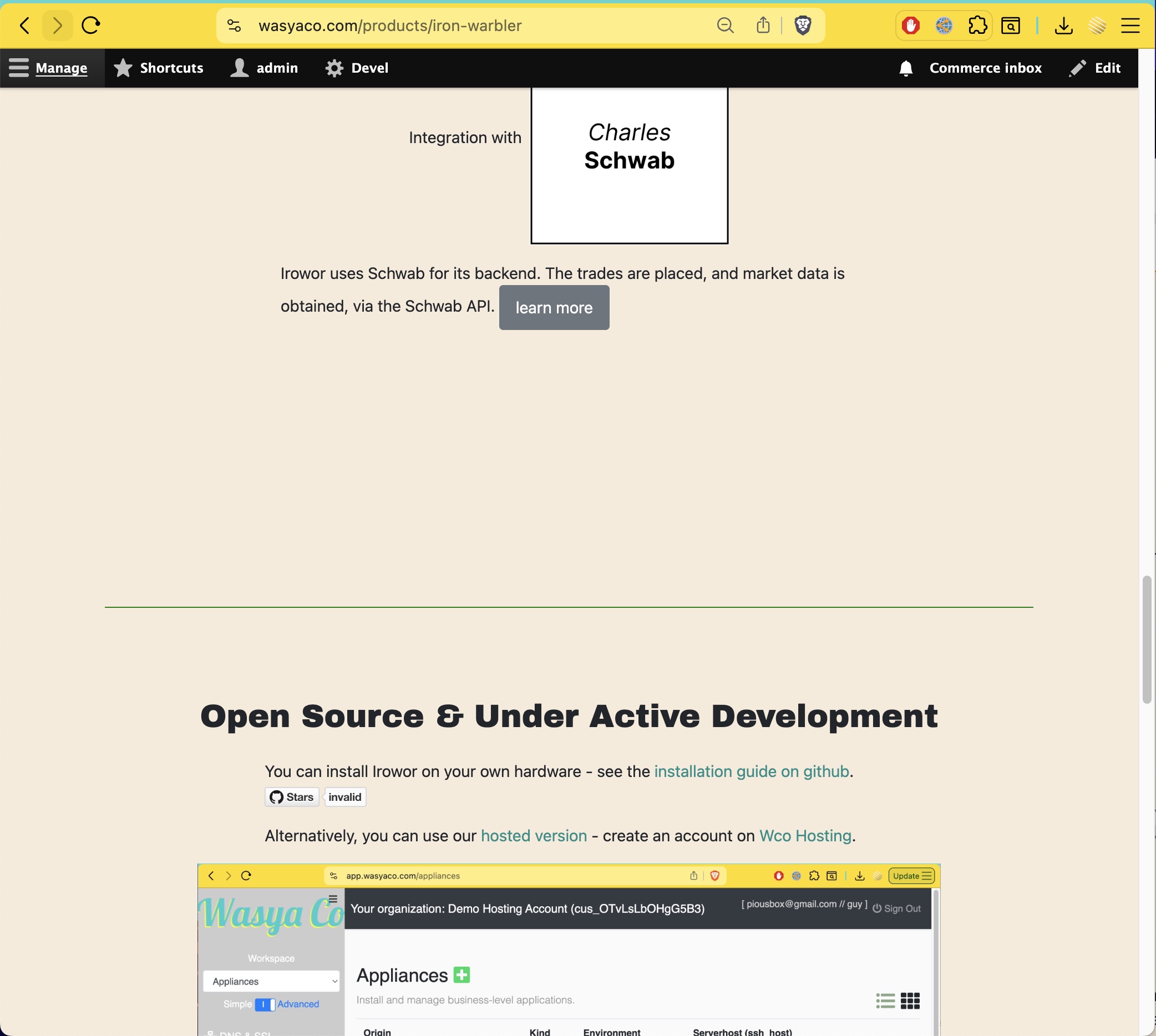Screen dimensions: 1156x1036
Task: Open the Extensions puzzle icon
Action: click(x=978, y=25)
